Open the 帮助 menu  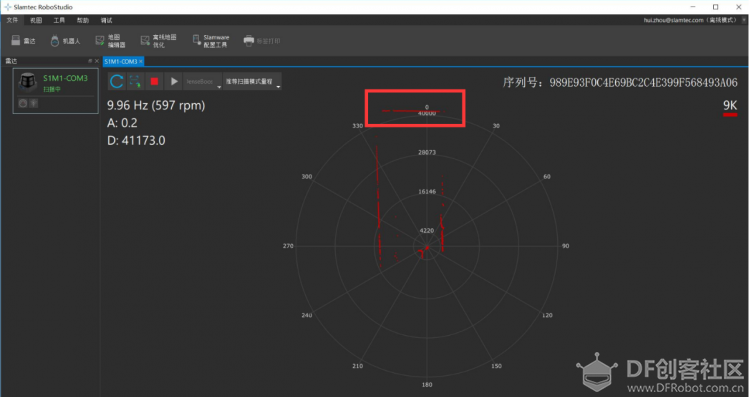(83, 20)
